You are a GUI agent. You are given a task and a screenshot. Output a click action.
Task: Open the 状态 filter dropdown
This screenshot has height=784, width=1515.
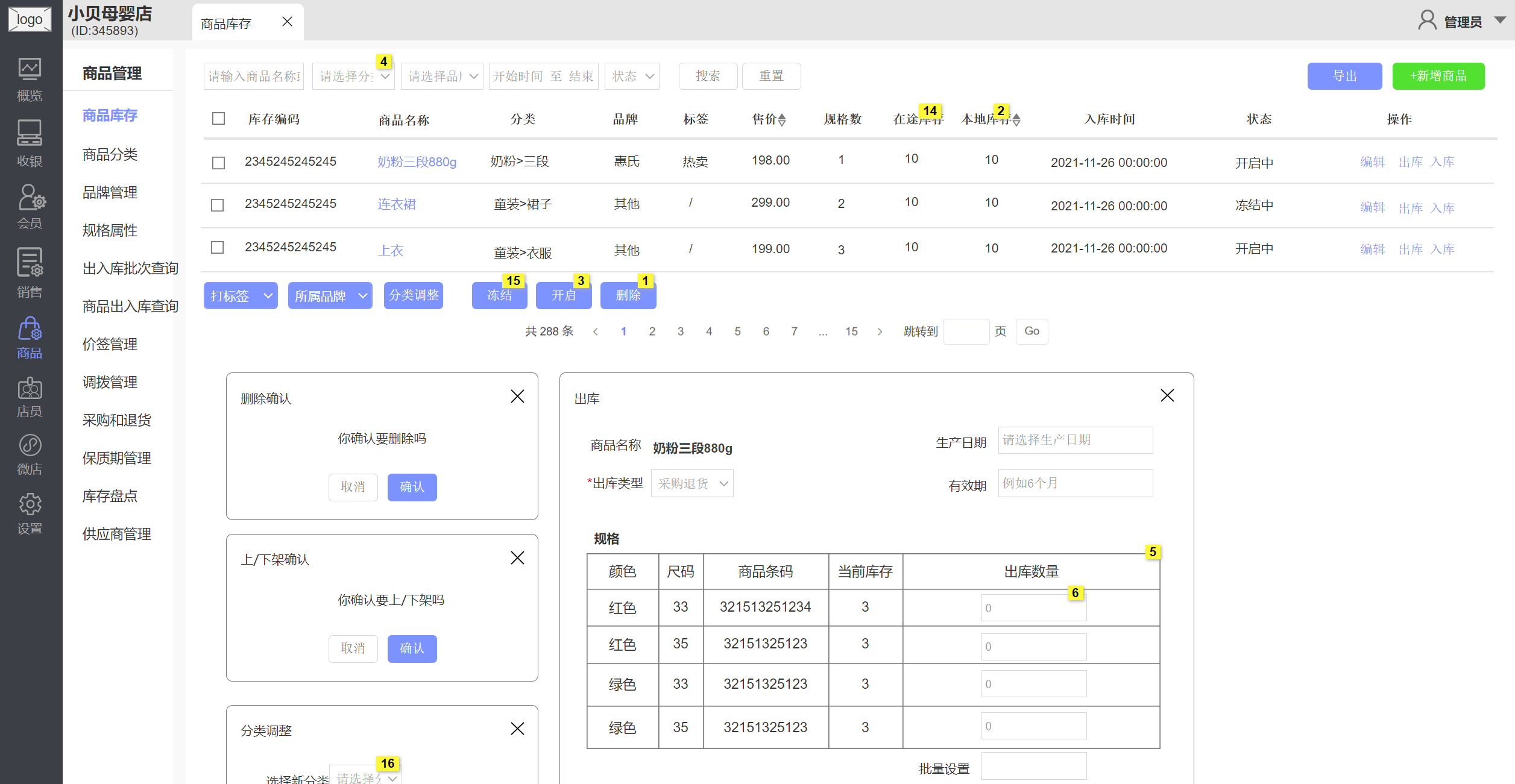(632, 77)
